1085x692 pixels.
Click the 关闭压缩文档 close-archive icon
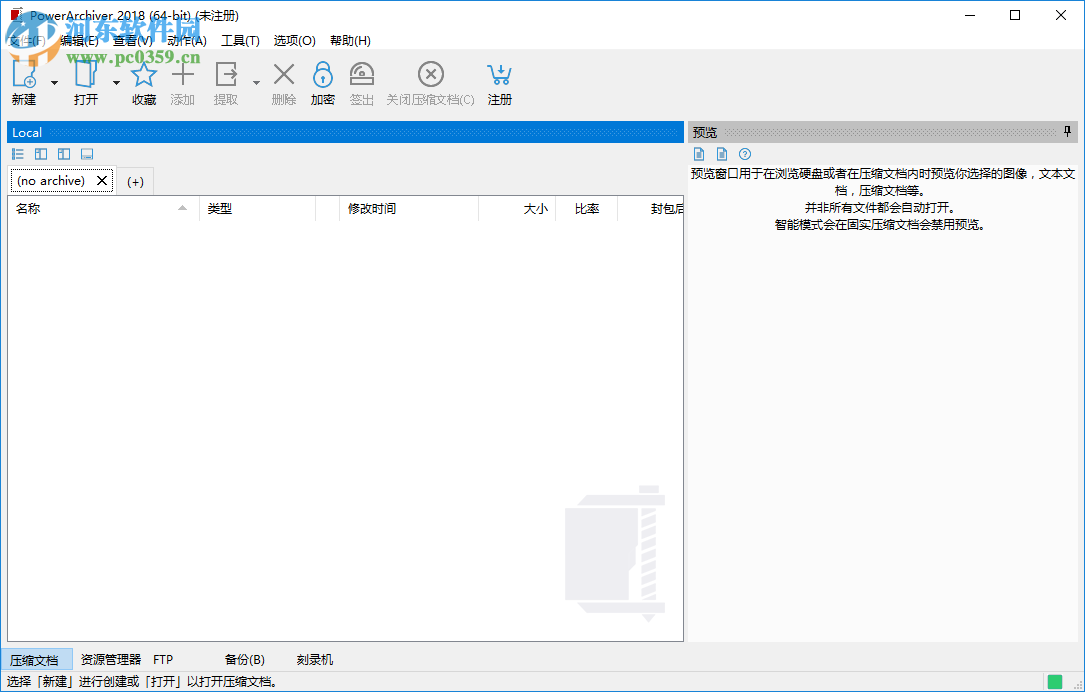430,75
